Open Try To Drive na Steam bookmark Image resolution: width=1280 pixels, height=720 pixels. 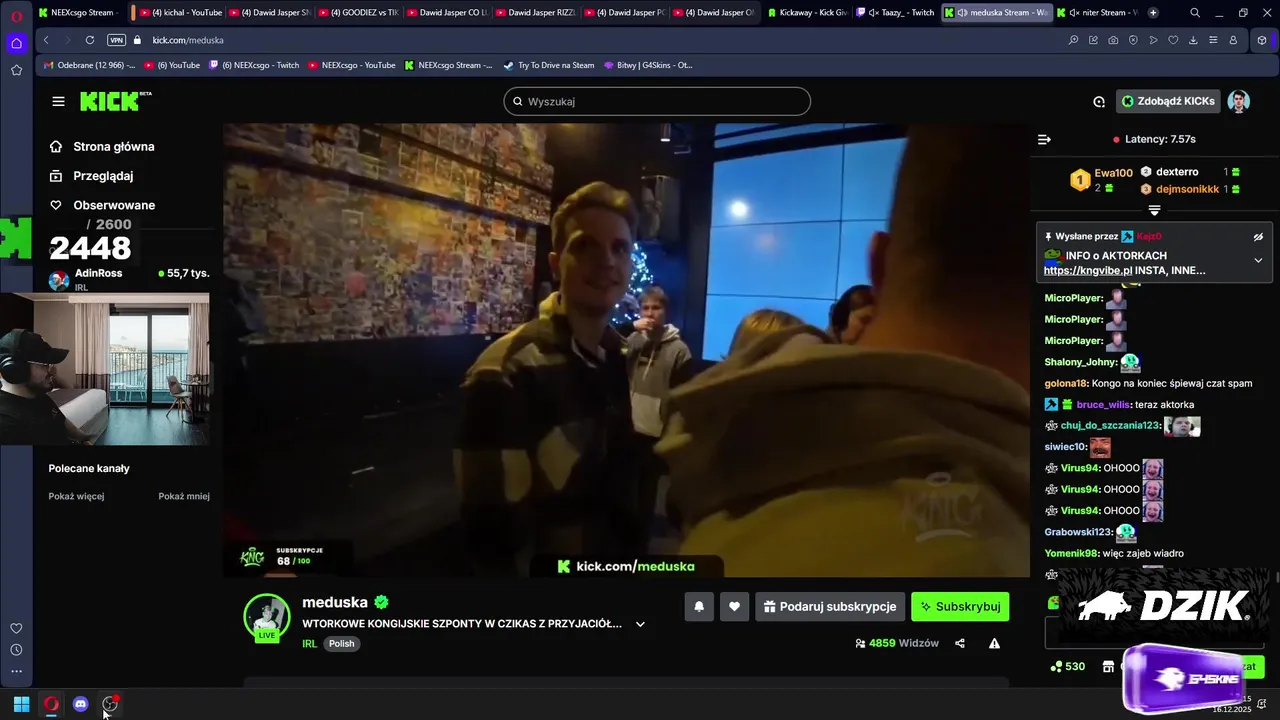(549, 65)
